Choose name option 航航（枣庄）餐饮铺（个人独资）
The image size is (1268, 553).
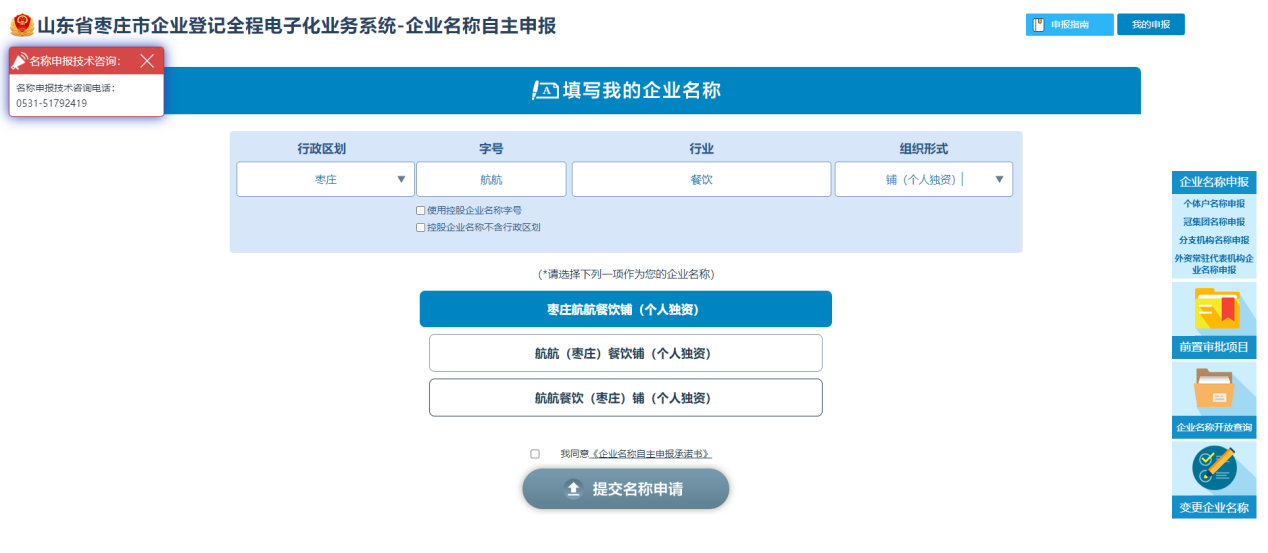pyautogui.click(x=625, y=353)
